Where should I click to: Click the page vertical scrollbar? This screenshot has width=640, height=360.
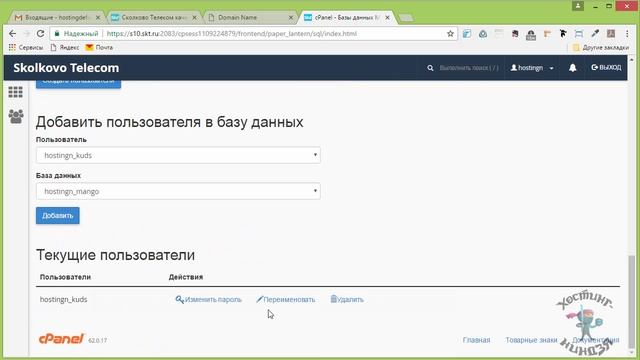(x=631, y=302)
